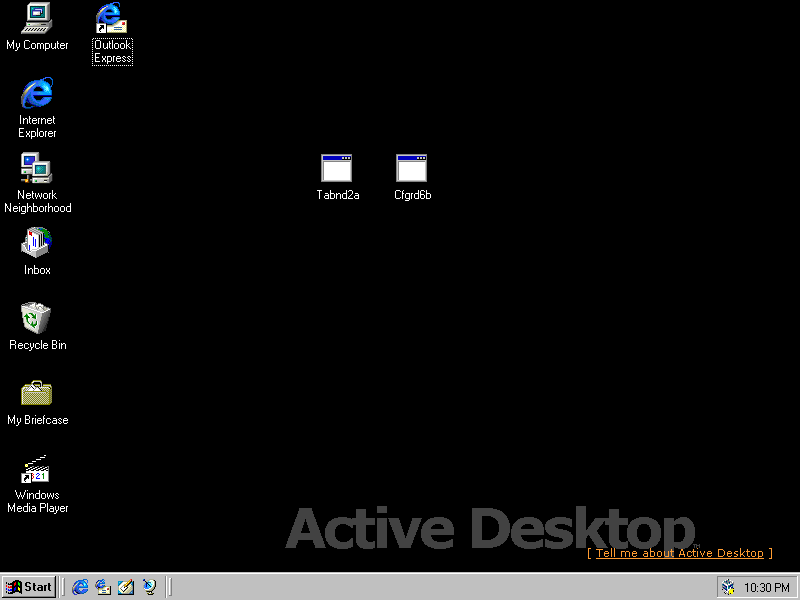Open the Tell me about Active Desktop link
The height and width of the screenshot is (600, 800).
pos(680,553)
